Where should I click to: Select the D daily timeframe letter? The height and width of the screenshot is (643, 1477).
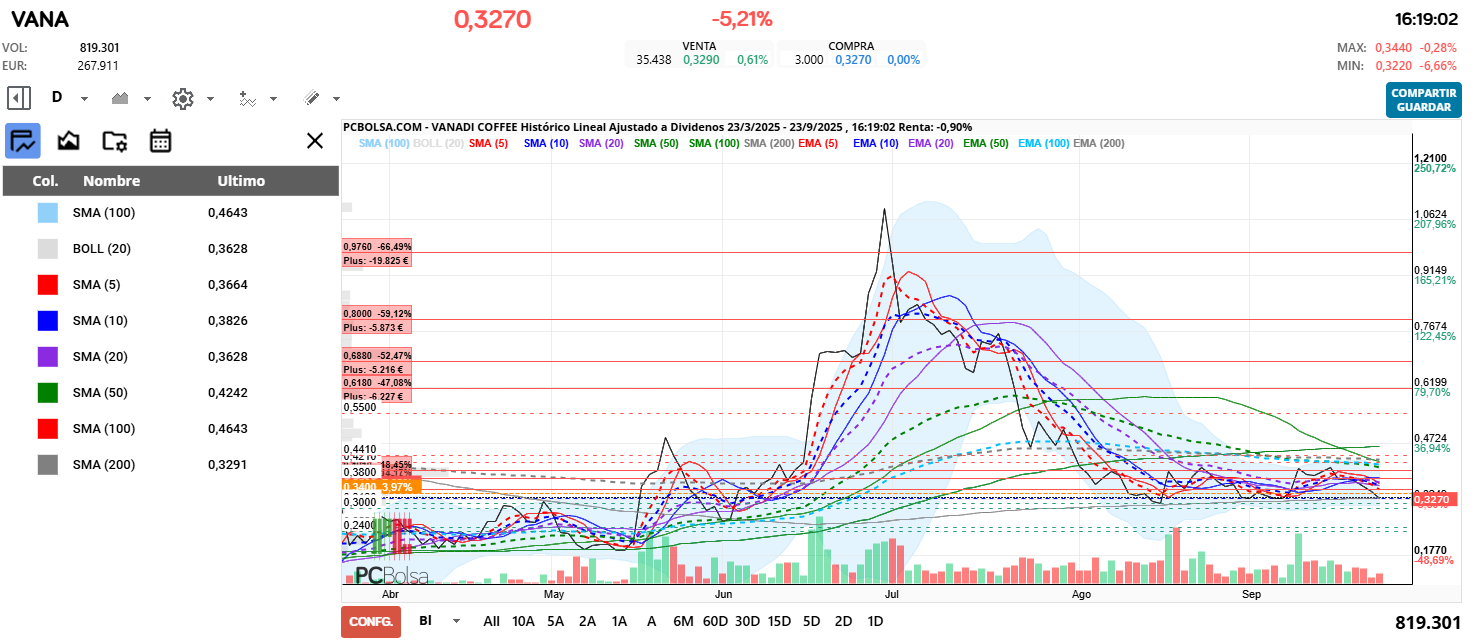pyautogui.click(x=57, y=97)
